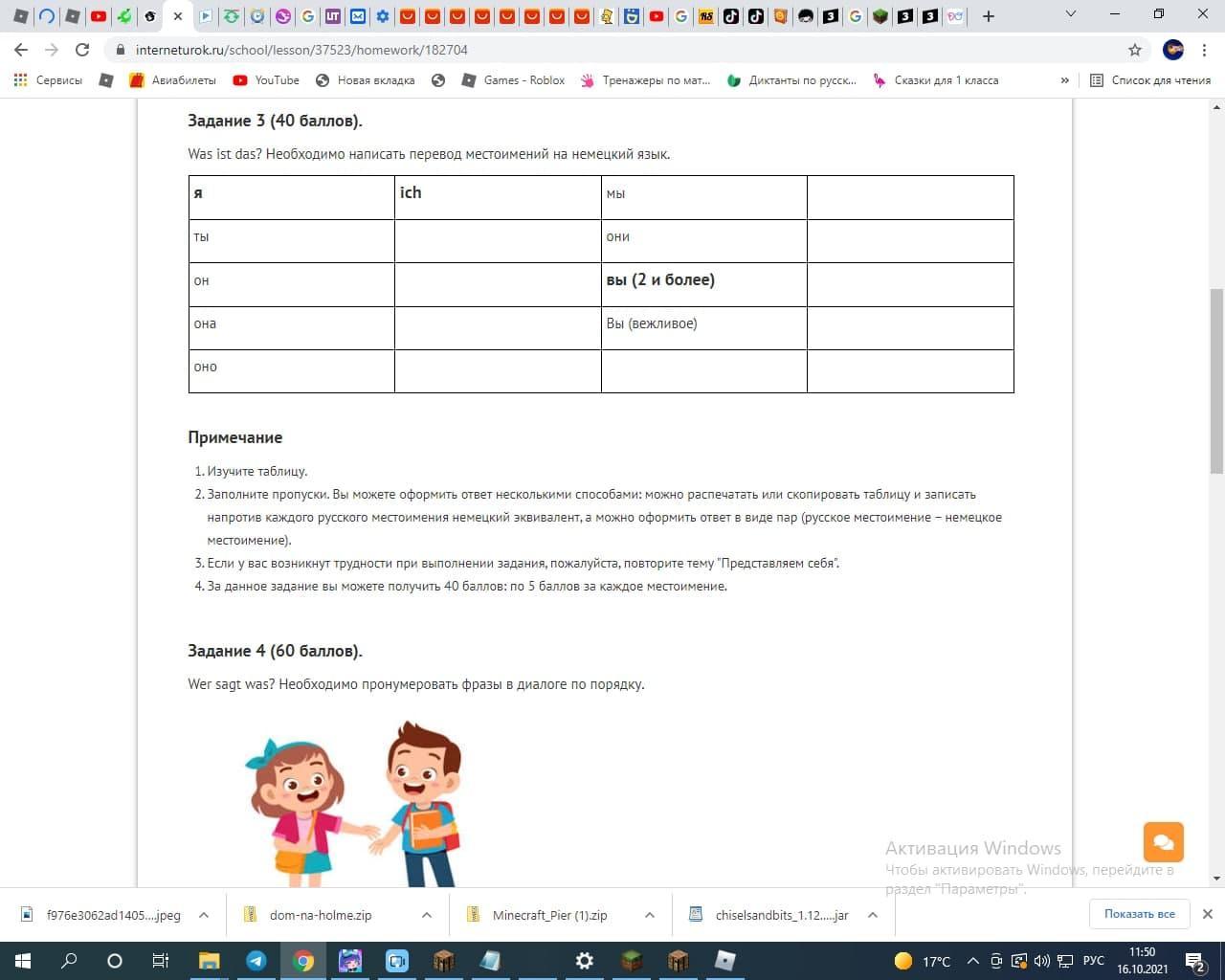This screenshot has height=980, width=1225.
Task: Click the Показать все downloads button
Action: tap(1139, 914)
